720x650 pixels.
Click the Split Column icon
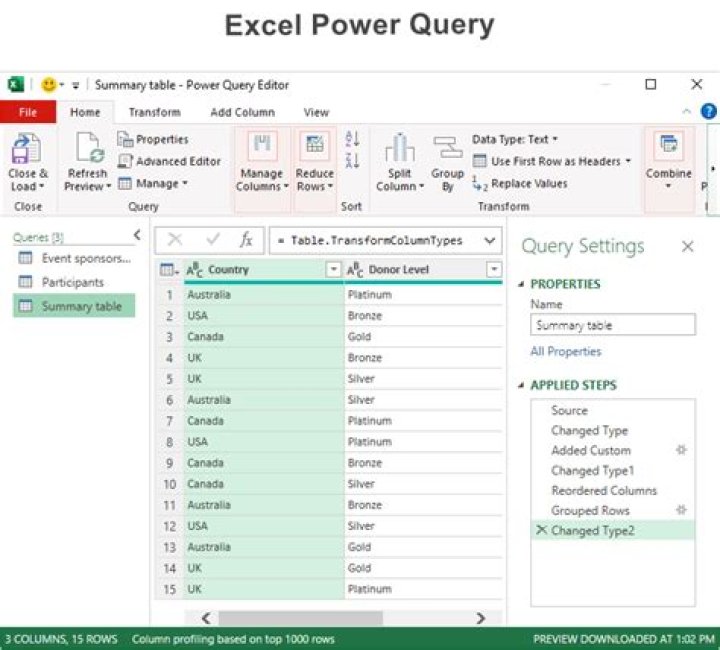point(400,148)
